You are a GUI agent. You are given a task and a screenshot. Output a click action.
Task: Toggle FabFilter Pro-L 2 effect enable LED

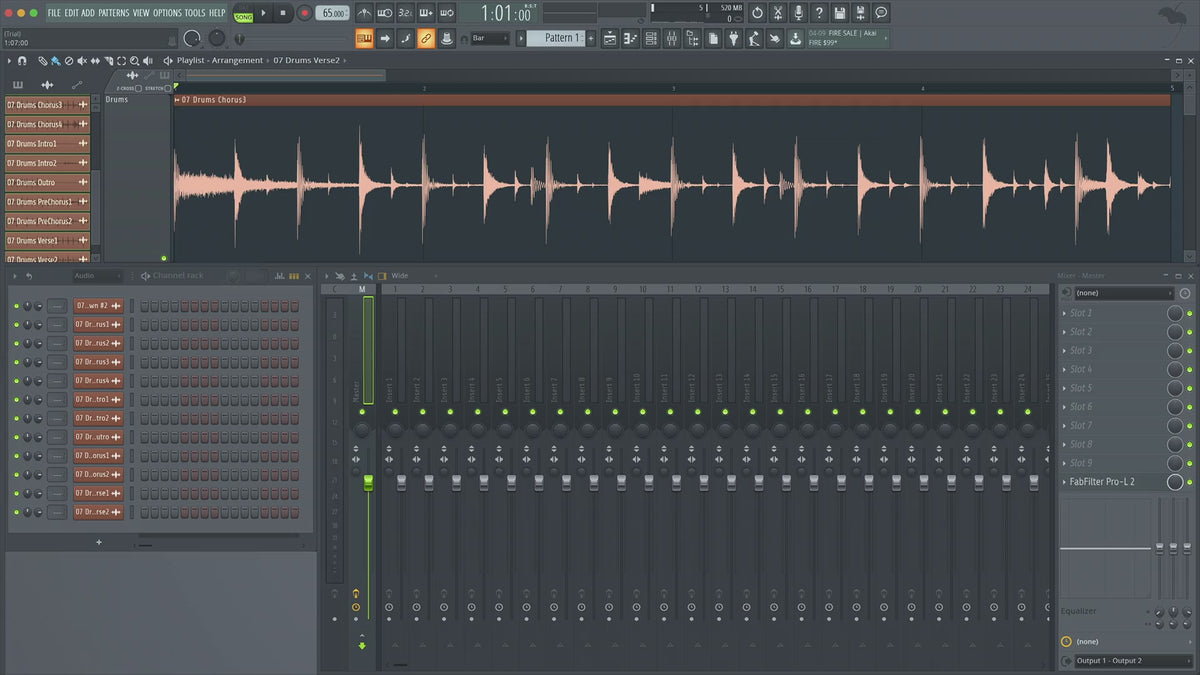(1190, 482)
